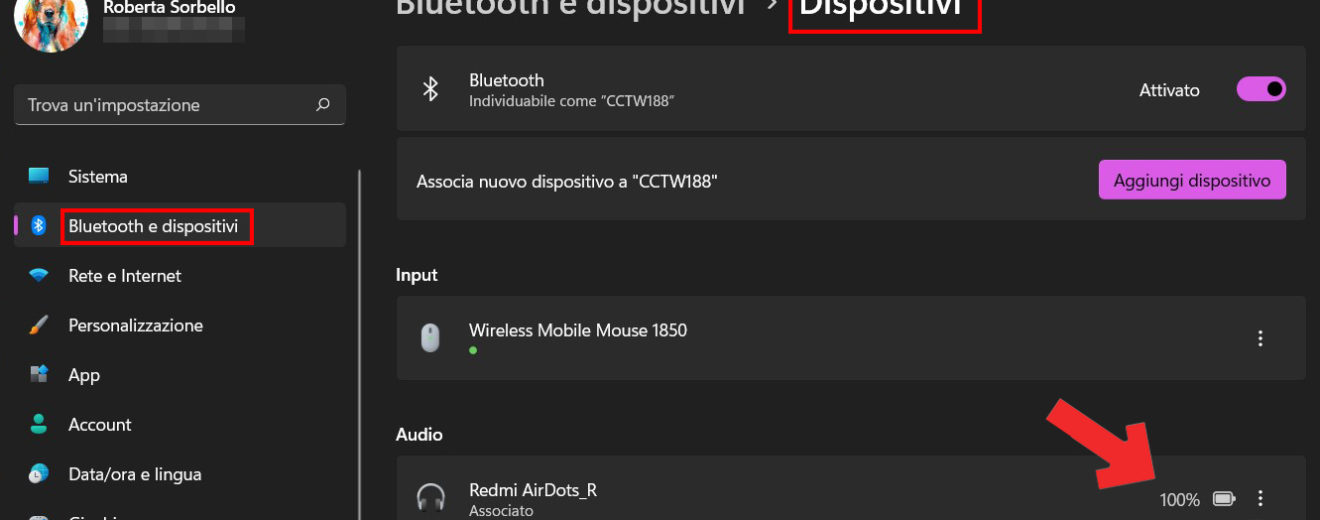
Task: Click the search magnifier icon
Action: [323, 105]
